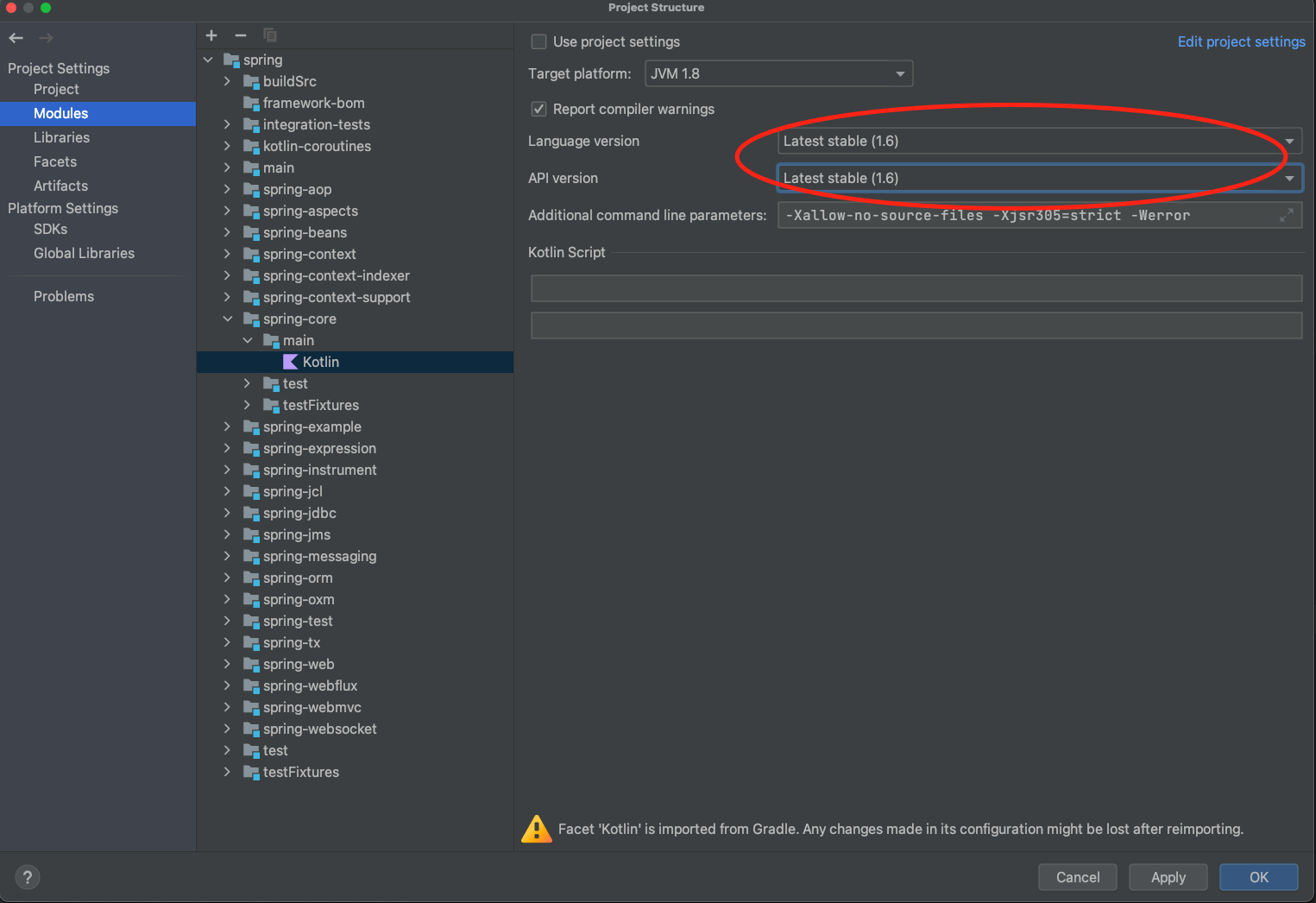The width and height of the screenshot is (1316, 903).
Task: Click the Additional command line parameters field
Action: pos(1040,215)
